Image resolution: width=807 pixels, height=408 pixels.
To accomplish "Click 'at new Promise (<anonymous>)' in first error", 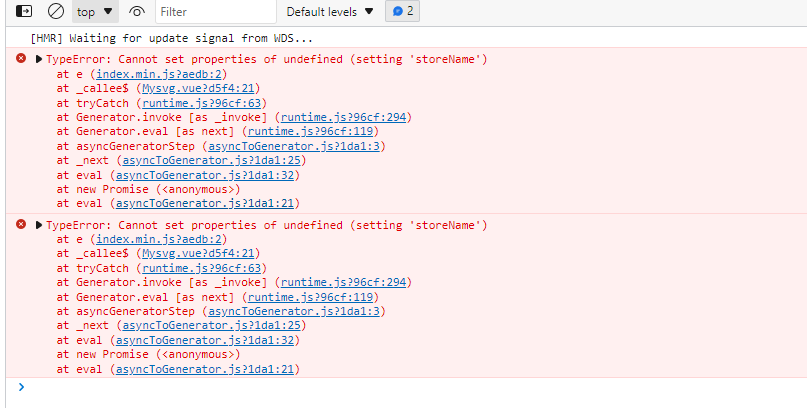I will pyautogui.click(x=148, y=189).
